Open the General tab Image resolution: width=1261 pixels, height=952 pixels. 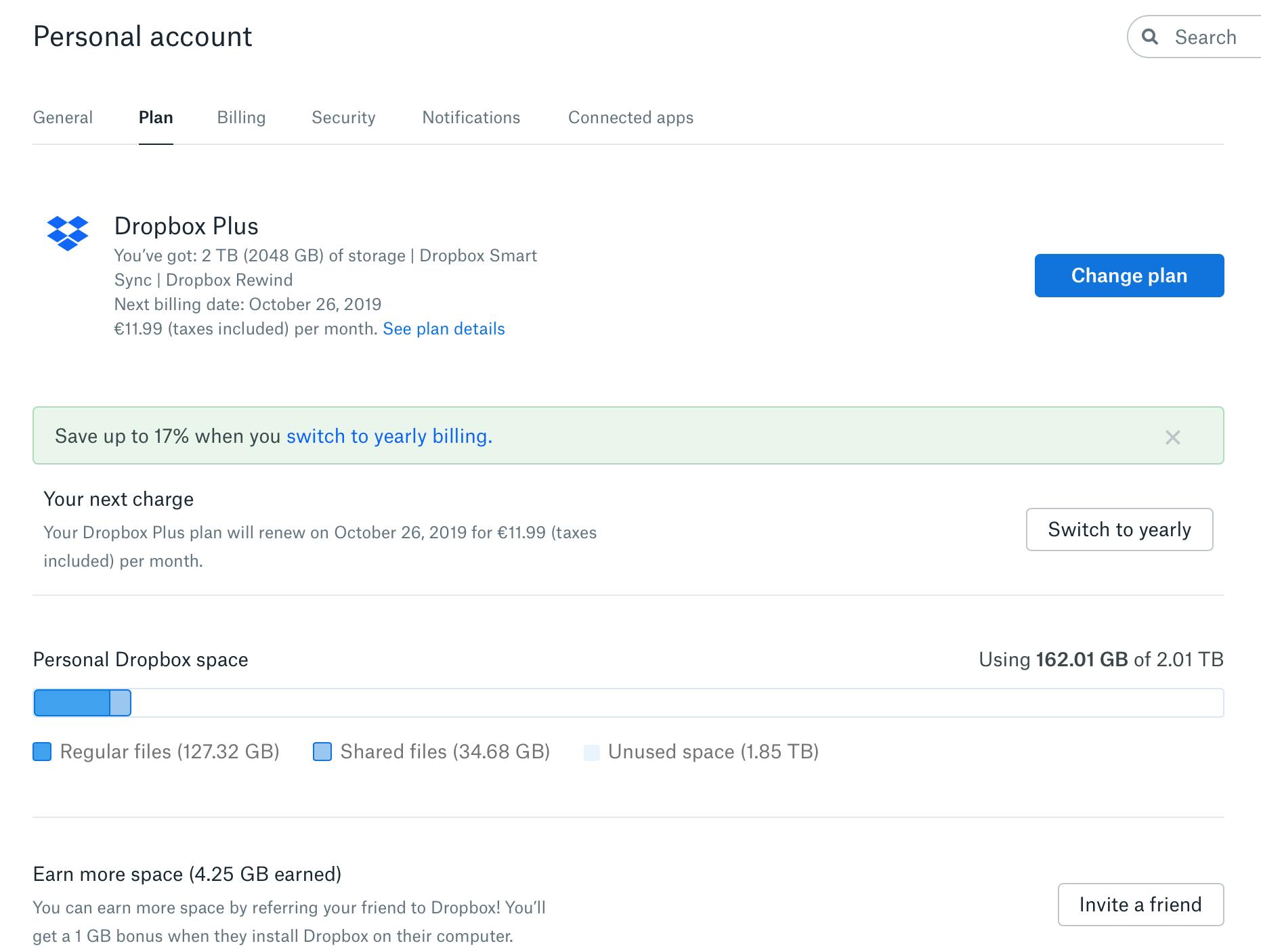point(63,118)
